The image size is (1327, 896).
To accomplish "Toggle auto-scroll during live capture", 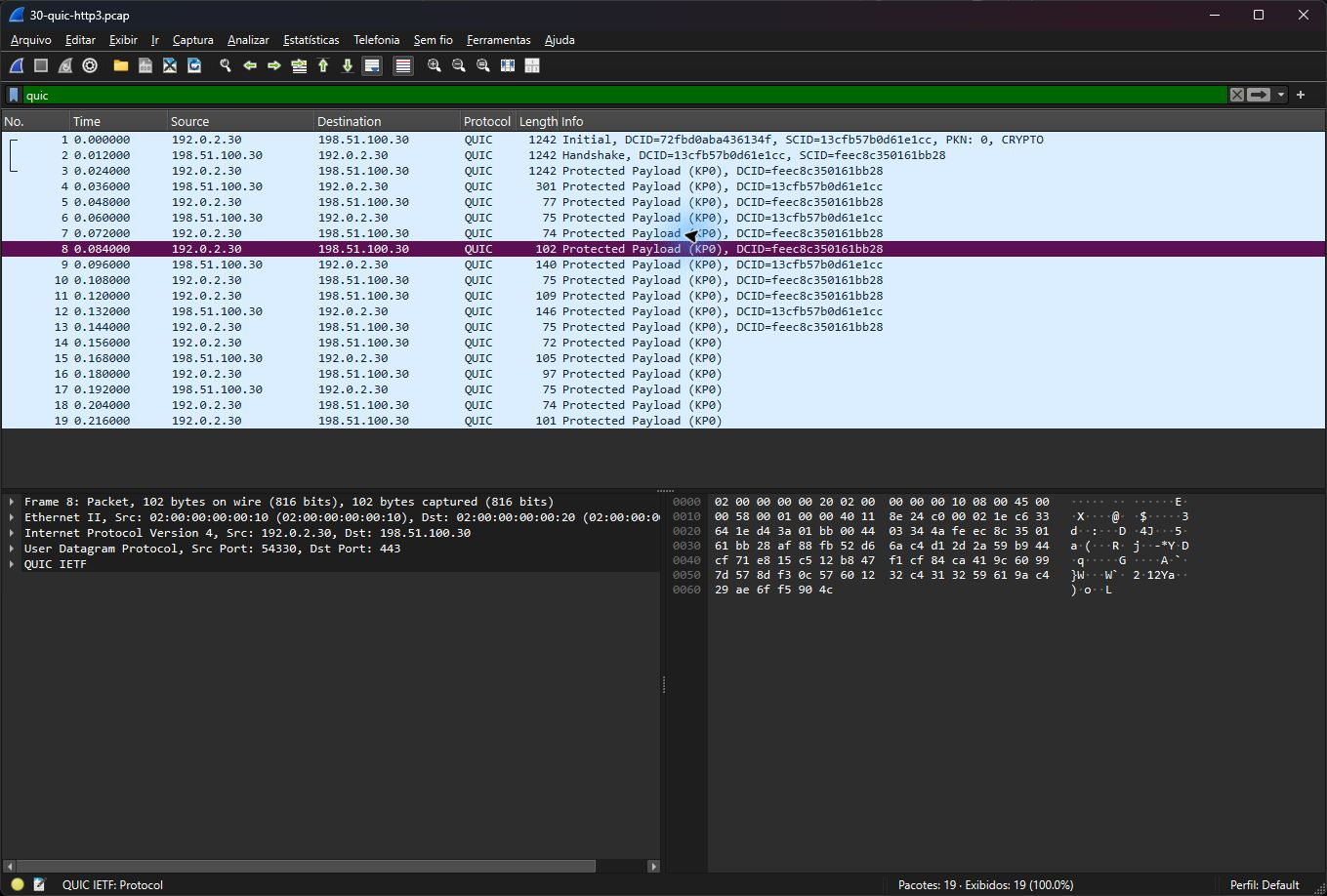I will [372, 65].
